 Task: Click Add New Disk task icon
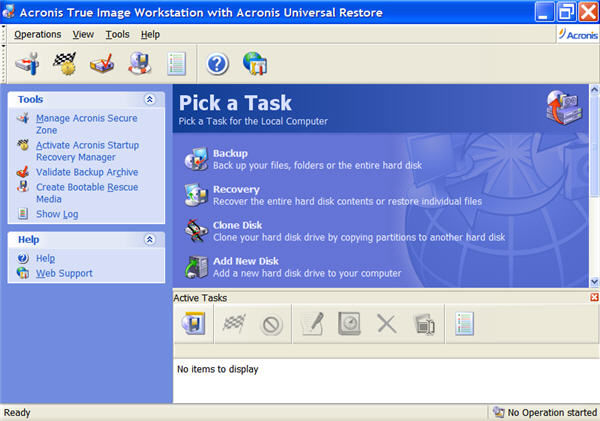click(x=197, y=266)
